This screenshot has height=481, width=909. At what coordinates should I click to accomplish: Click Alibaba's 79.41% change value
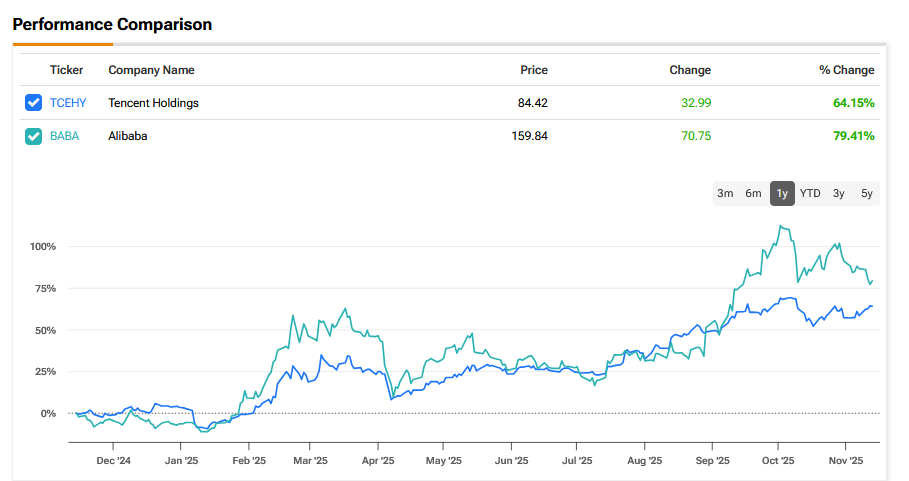853,136
